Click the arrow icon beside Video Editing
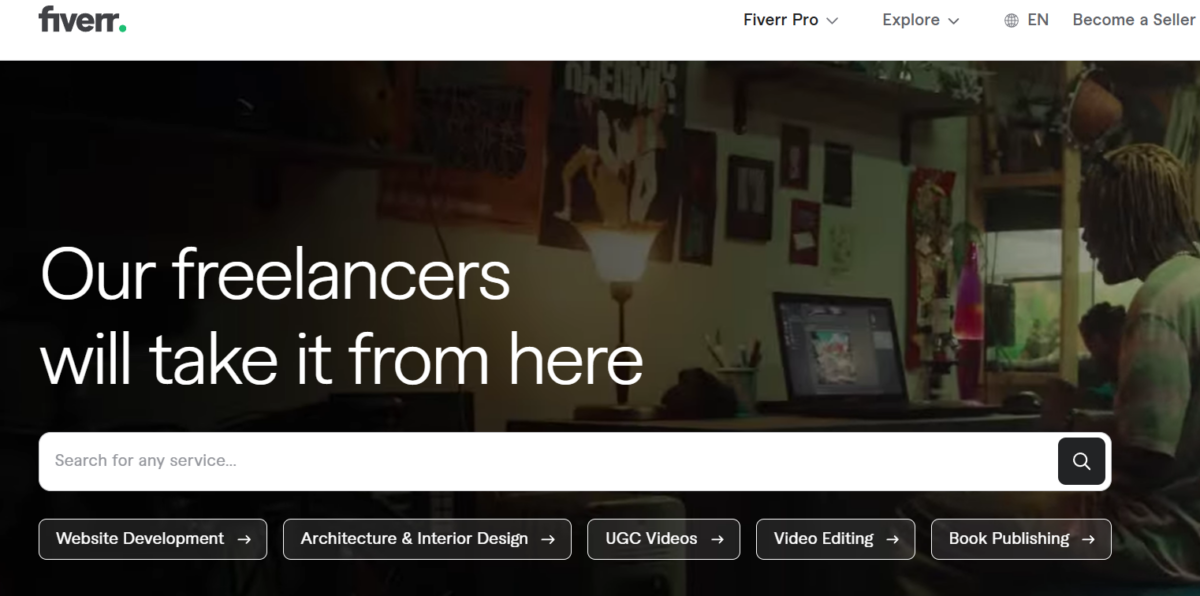Image resolution: width=1200 pixels, height=596 pixels. pos(892,539)
